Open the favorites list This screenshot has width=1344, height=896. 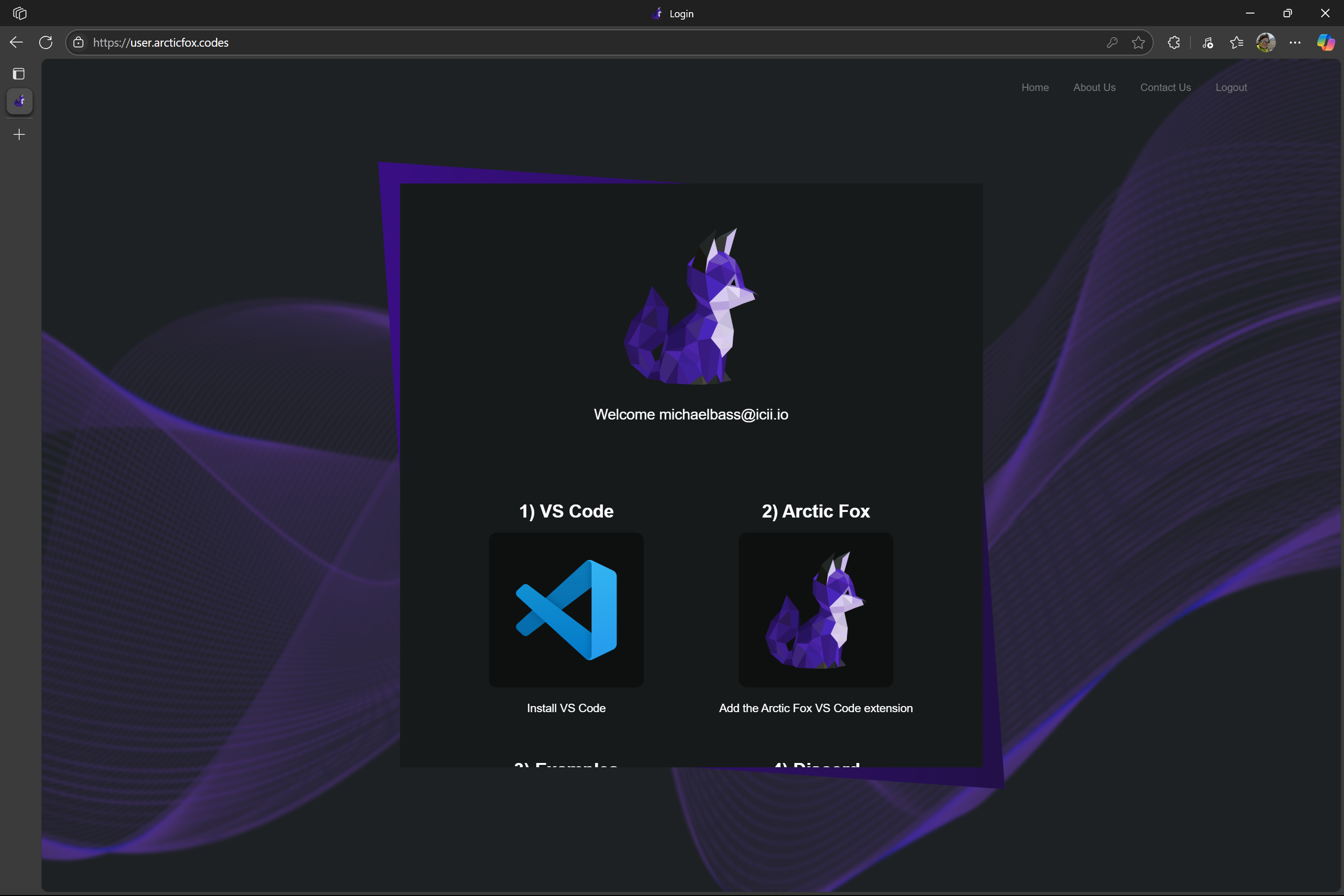click(x=1237, y=42)
